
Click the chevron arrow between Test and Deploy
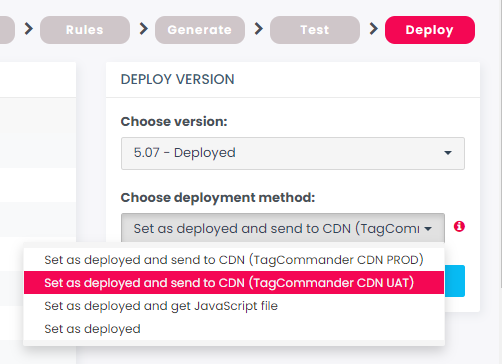pyautogui.click(x=374, y=29)
